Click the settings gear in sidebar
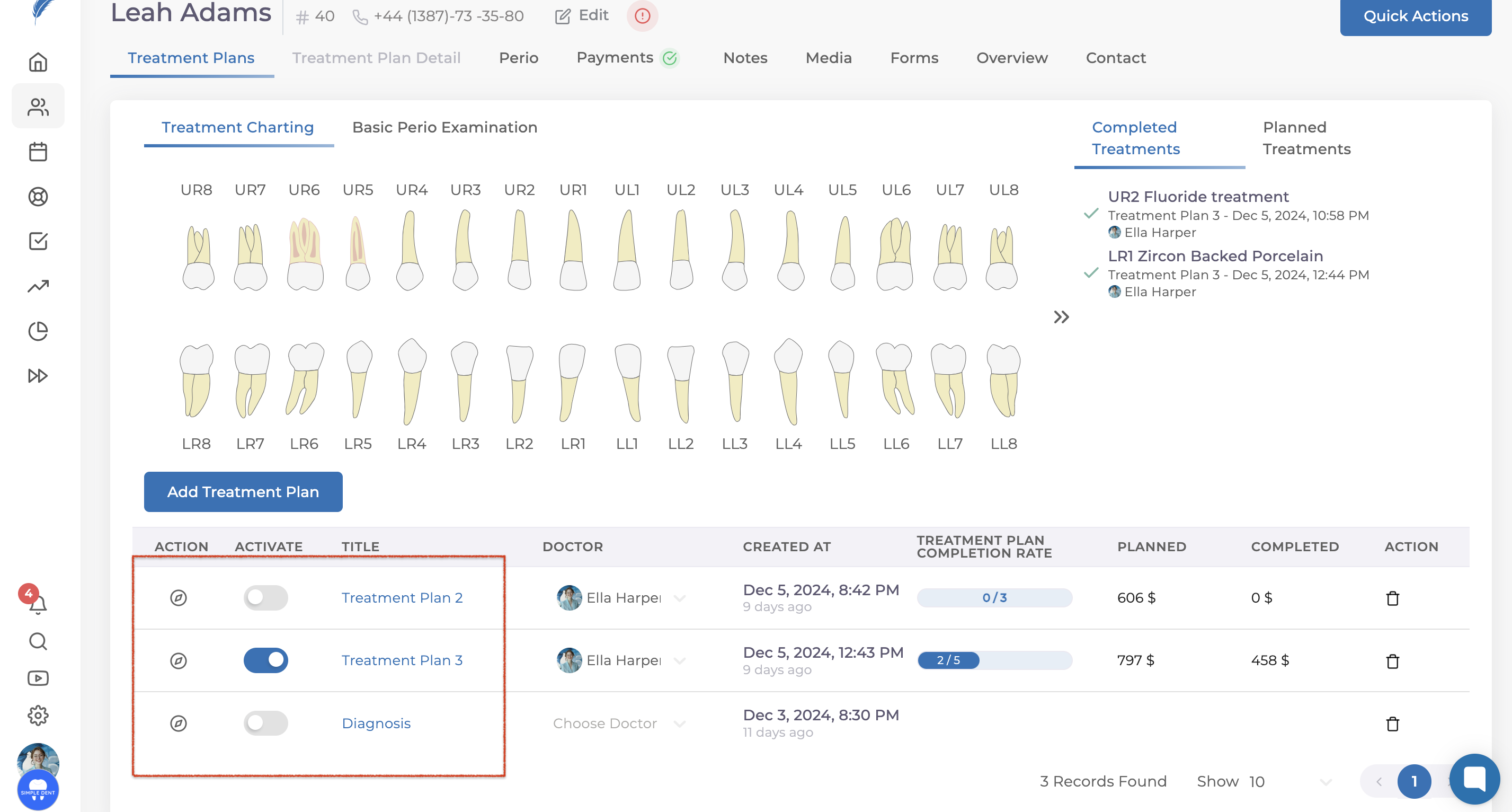This screenshot has width=1512, height=812. point(38,715)
